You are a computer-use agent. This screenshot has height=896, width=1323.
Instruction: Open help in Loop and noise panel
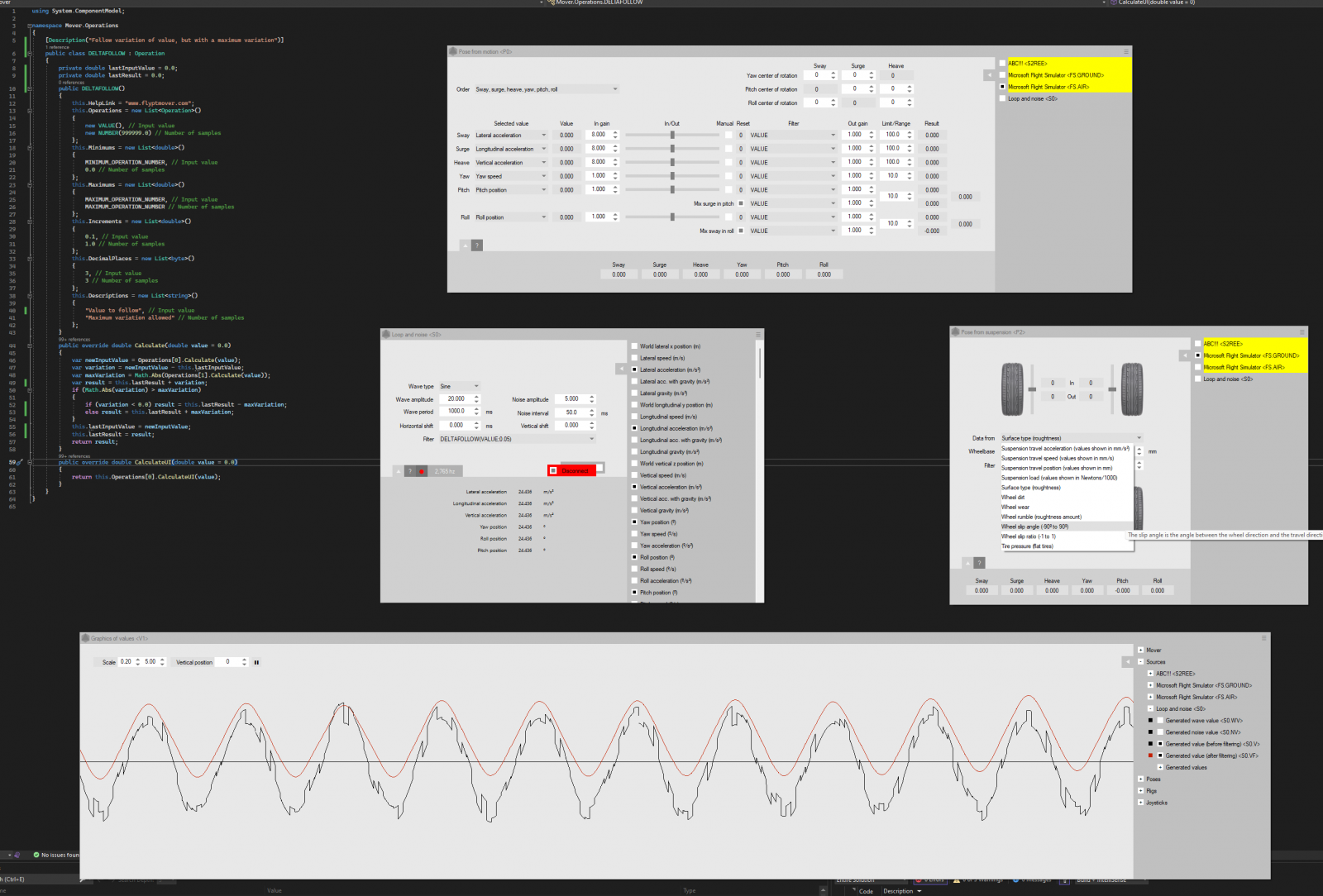[410, 471]
